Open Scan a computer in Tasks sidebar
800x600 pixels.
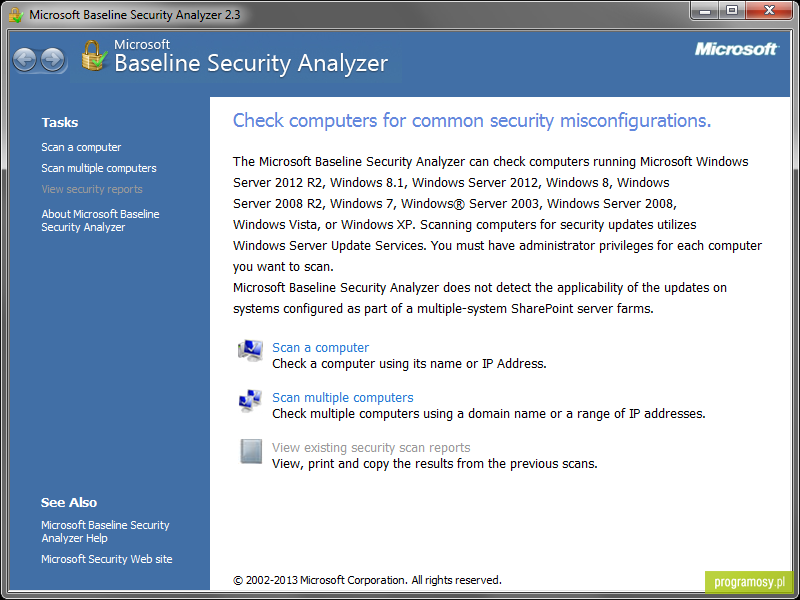click(81, 147)
